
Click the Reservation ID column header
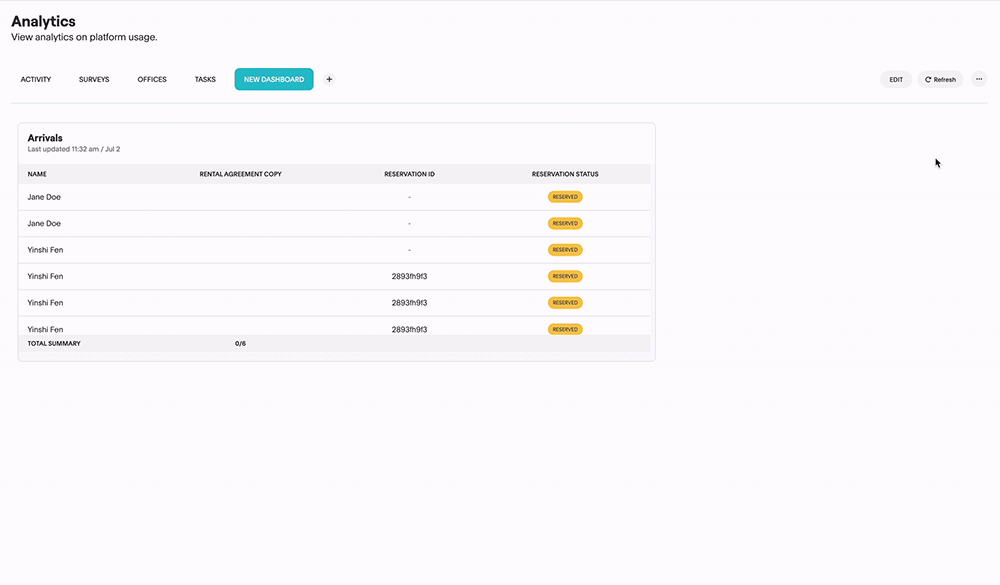(409, 174)
